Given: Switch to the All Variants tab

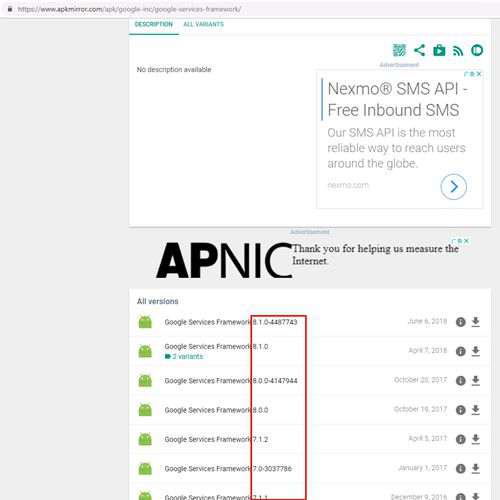Looking at the screenshot, I should click(203, 24).
